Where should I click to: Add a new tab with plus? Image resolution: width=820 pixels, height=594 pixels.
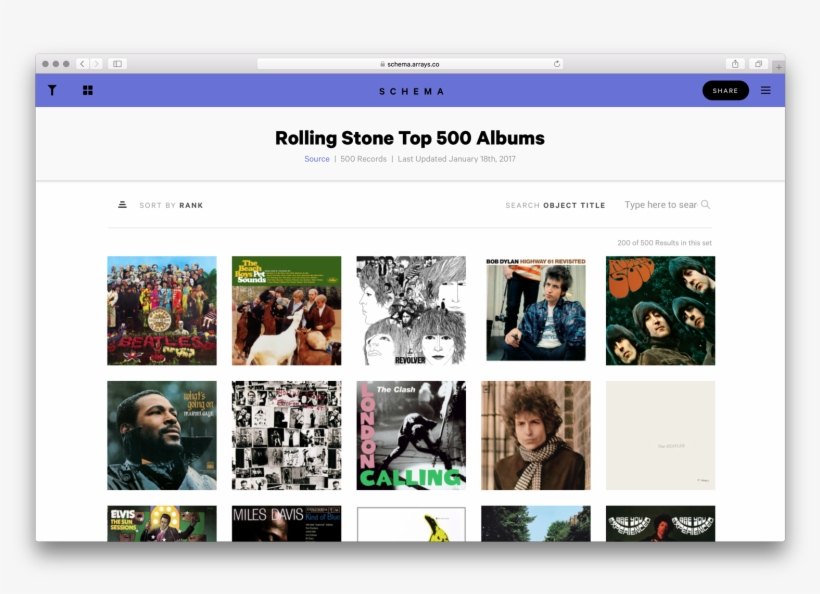779,67
